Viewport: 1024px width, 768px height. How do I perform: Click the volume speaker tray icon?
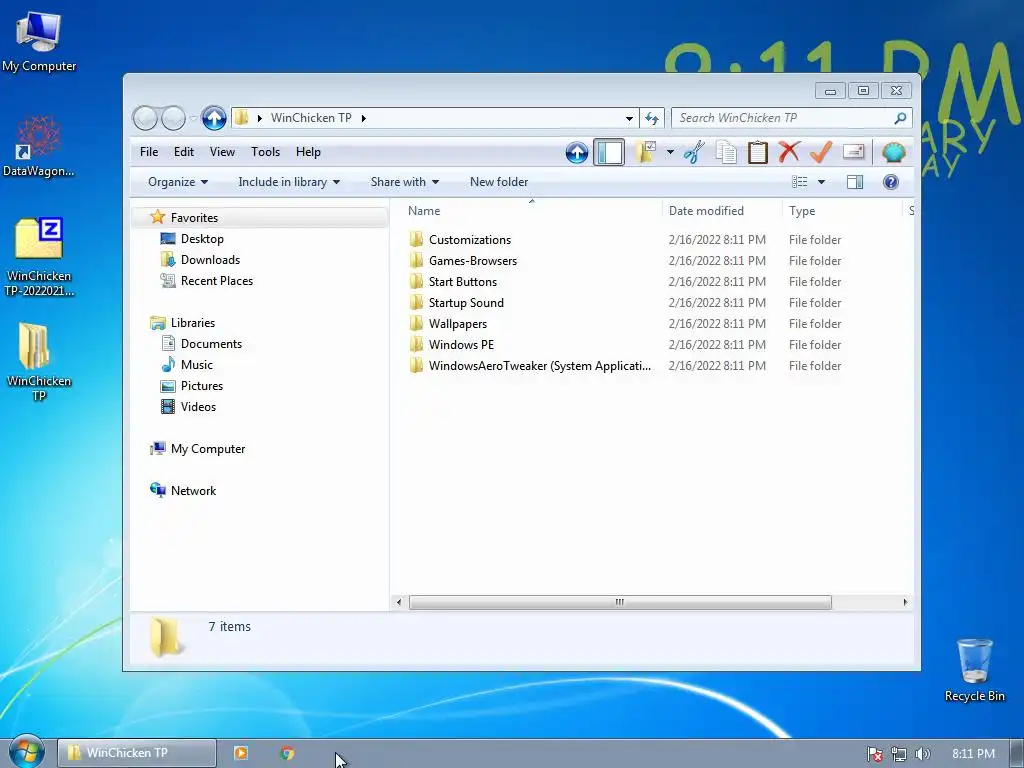click(x=922, y=754)
